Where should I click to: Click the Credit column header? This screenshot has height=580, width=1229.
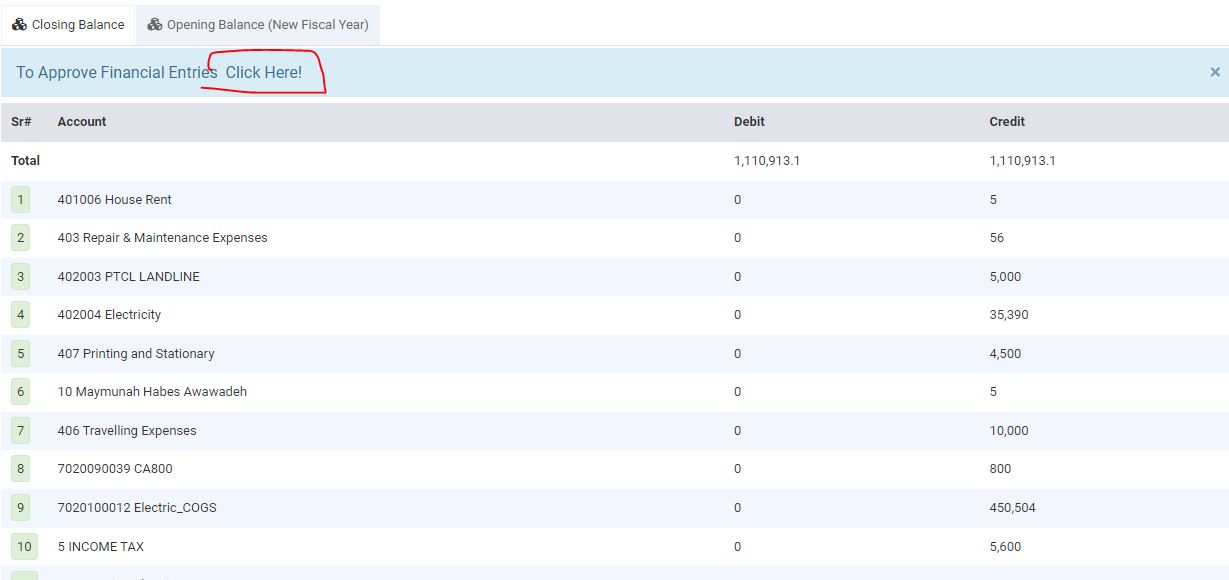coord(1007,122)
